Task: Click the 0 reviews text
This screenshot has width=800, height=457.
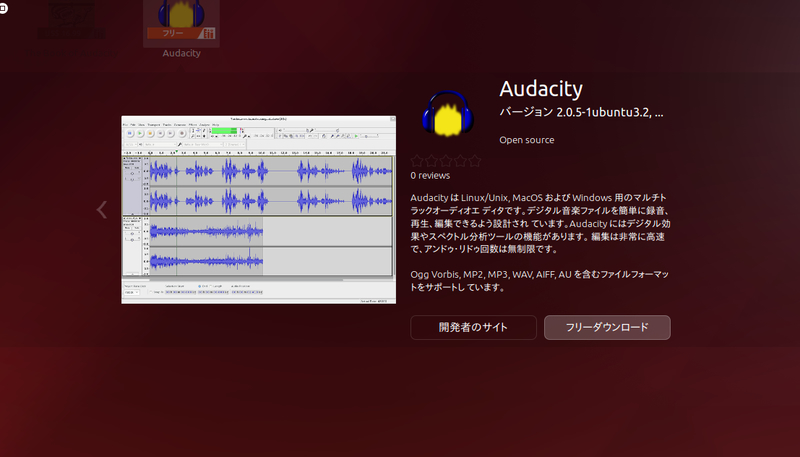Action: point(430,175)
